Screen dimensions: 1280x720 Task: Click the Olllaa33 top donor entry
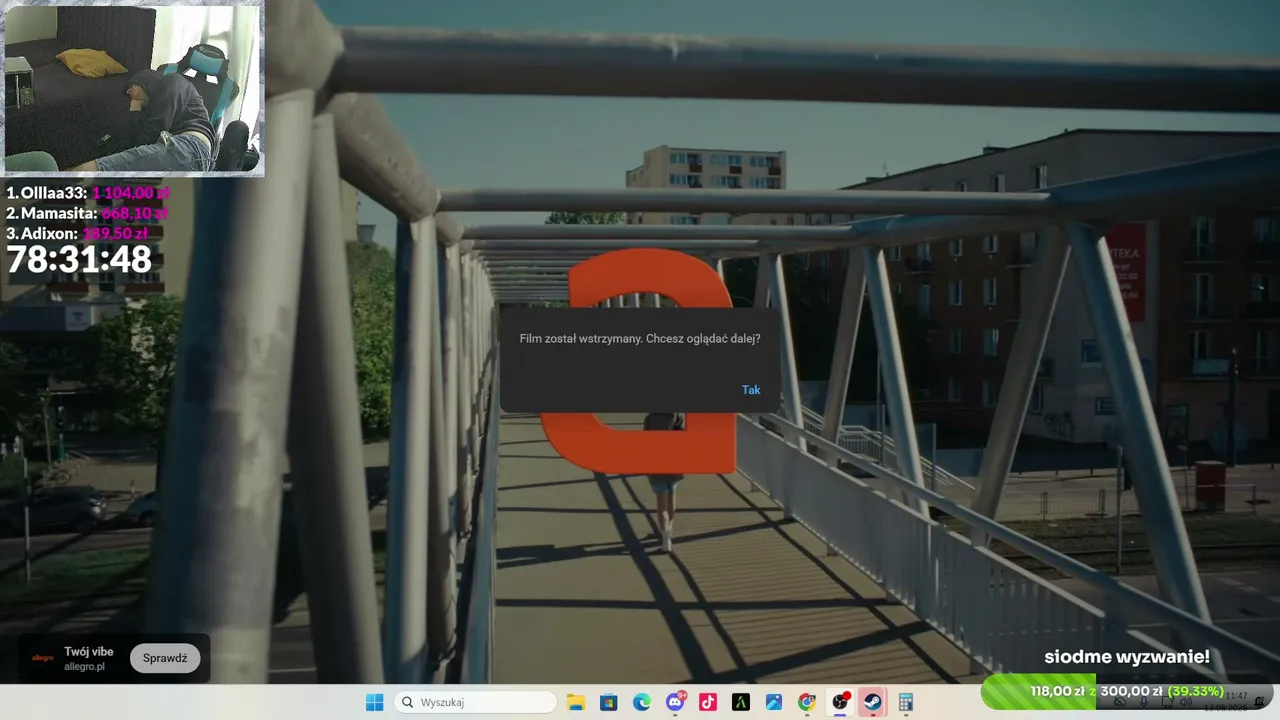pos(88,193)
